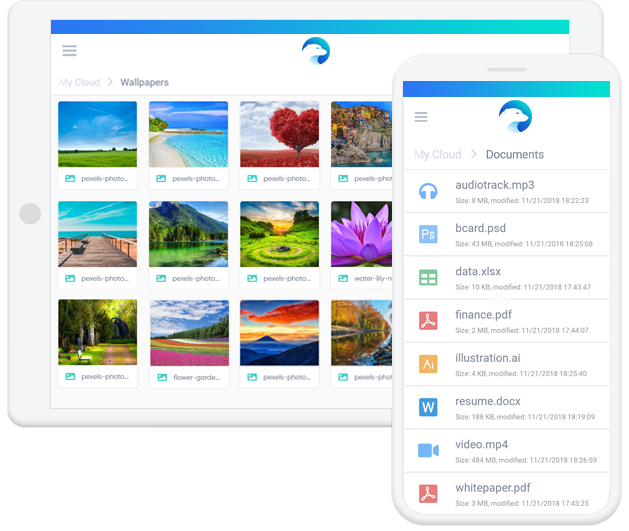Click the flower-garde file label
The image size is (629, 531).
click(x=197, y=377)
